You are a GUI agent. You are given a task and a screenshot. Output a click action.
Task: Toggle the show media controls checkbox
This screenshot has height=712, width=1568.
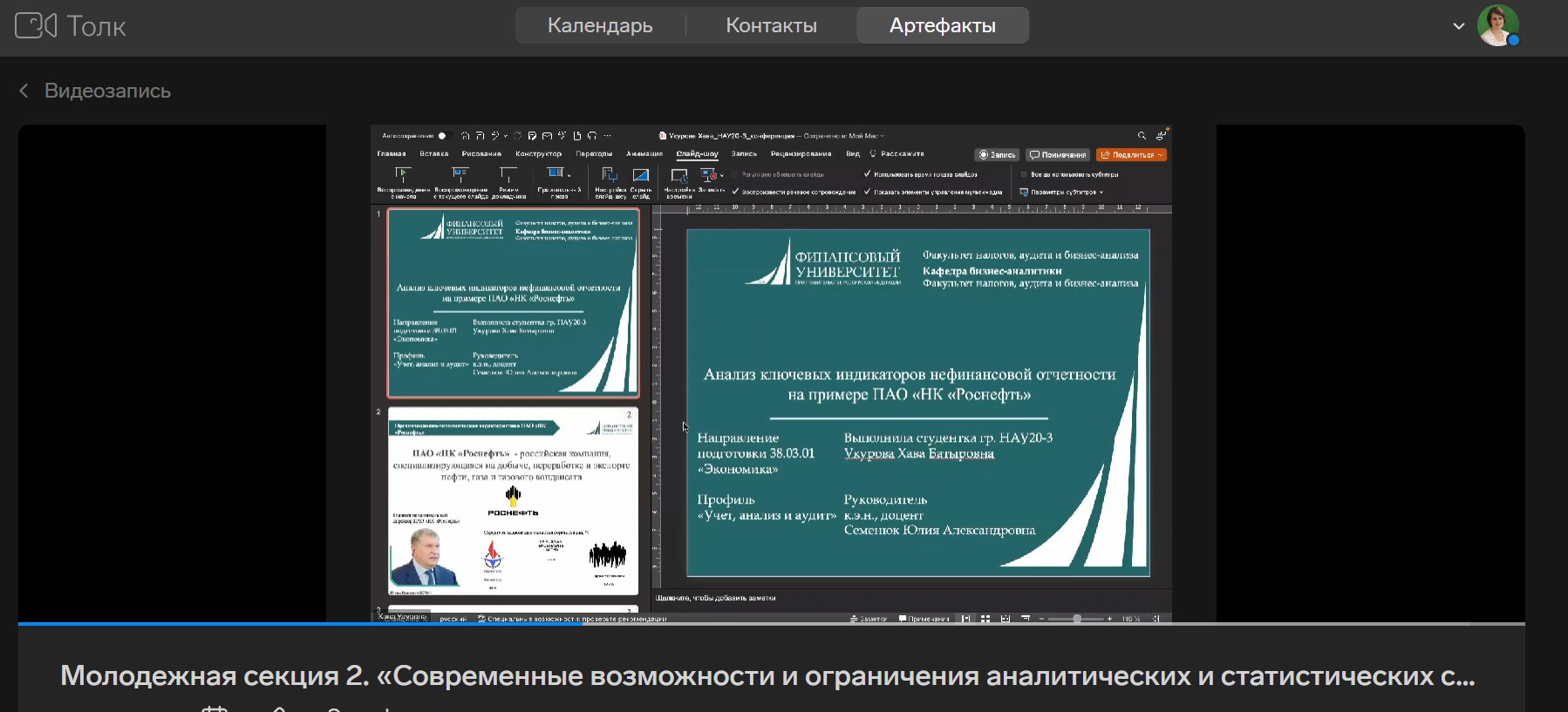point(867,192)
